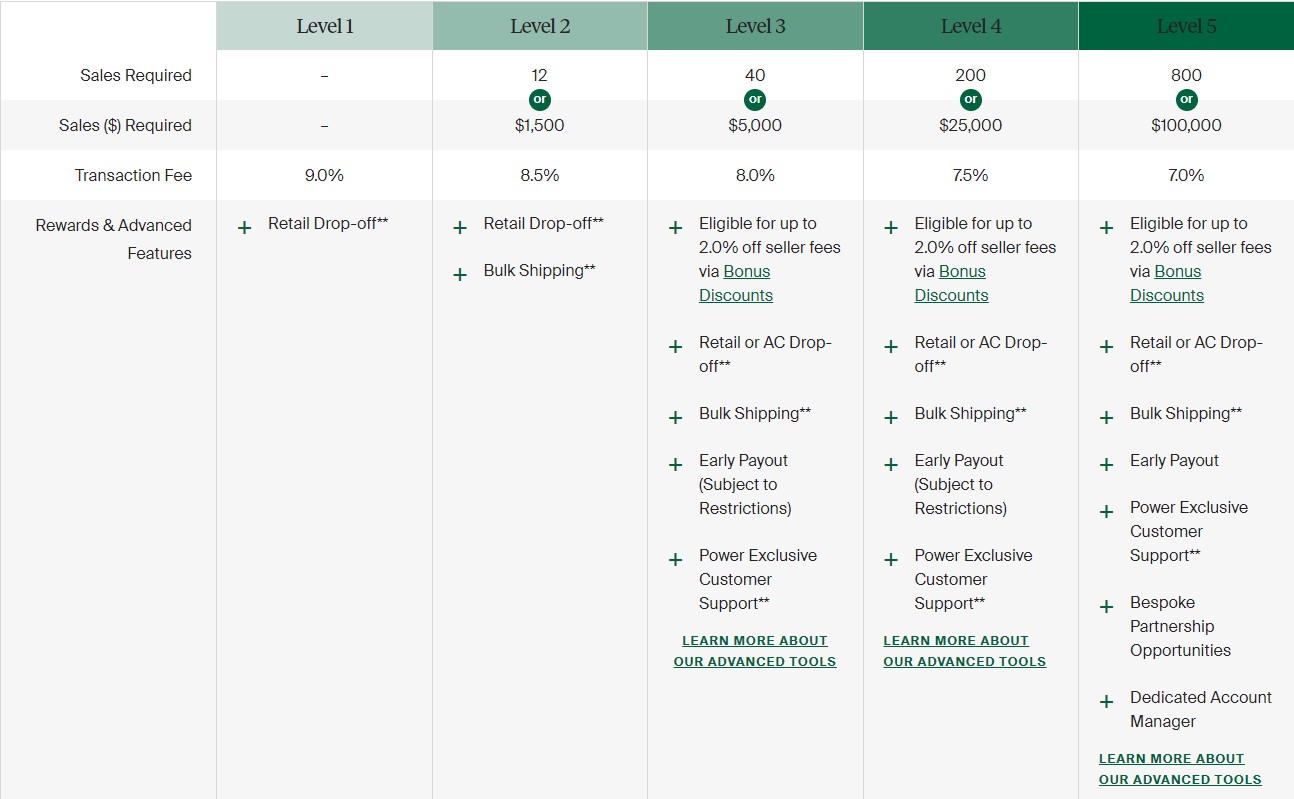Viewport: 1294px width, 799px height.
Task: Click the 'or' badge in Level 4 column
Action: coord(971,99)
